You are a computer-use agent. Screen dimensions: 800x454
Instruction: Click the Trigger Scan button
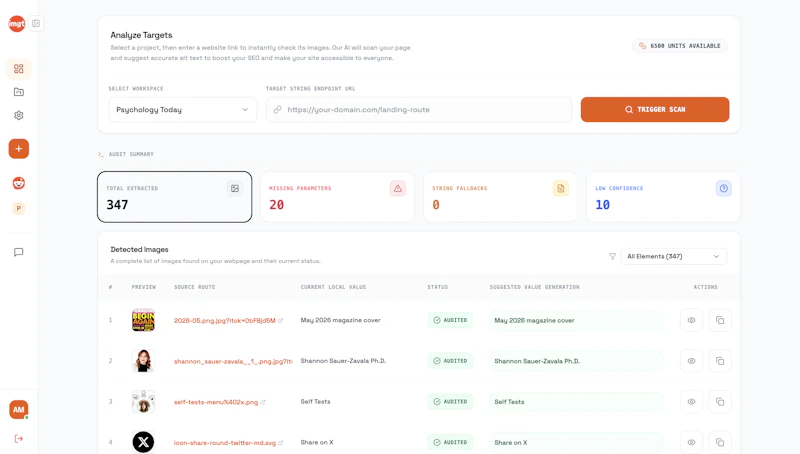pos(655,110)
